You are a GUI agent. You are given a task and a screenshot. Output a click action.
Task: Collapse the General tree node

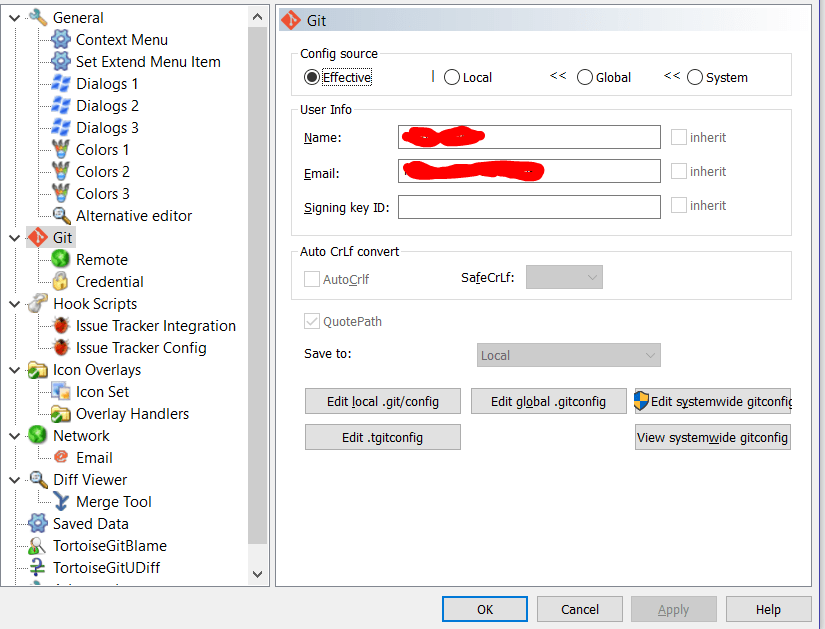tap(15, 18)
